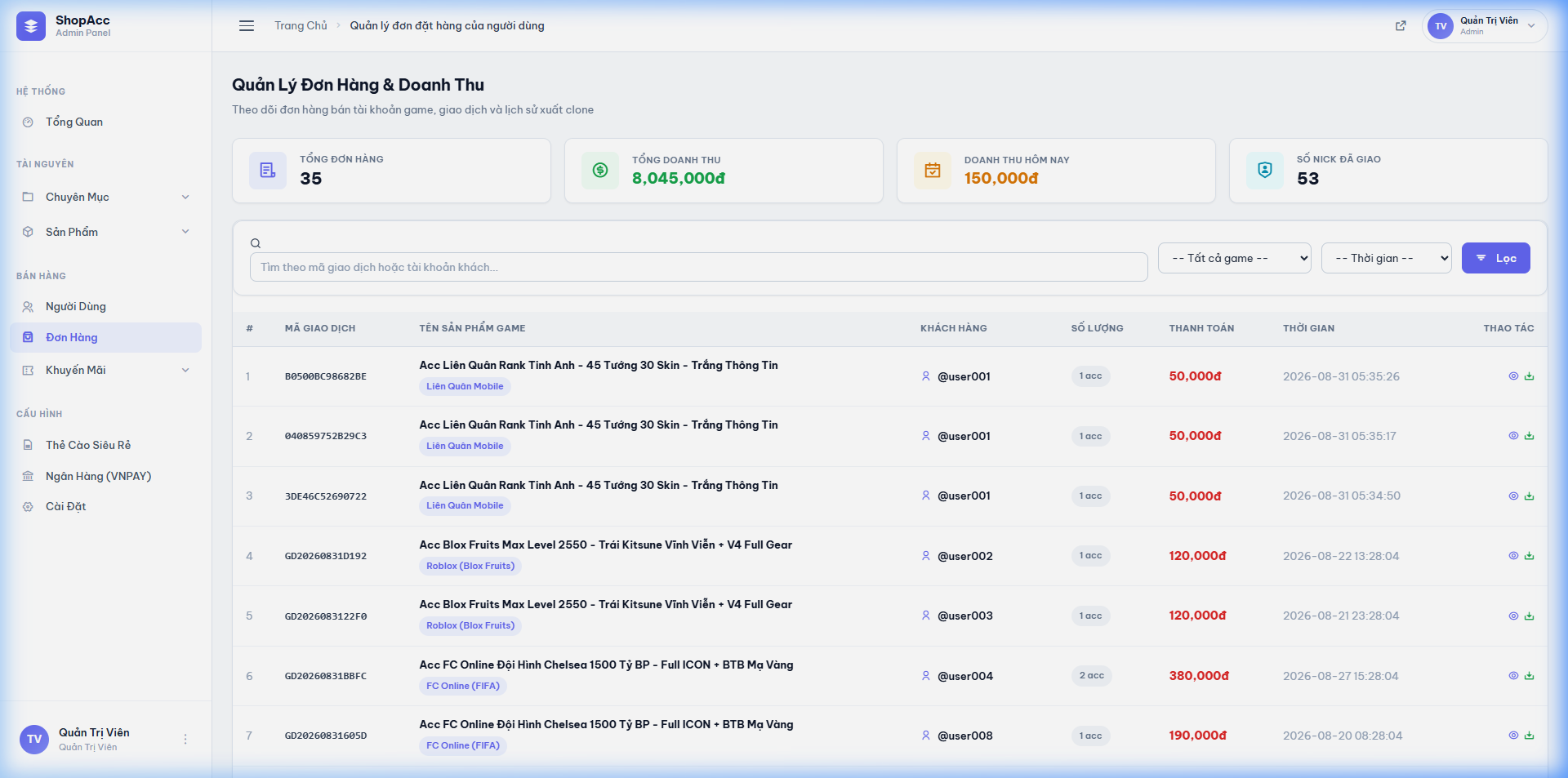Download order GD20260831605D
This screenshot has width=1568, height=778.
1530,736
